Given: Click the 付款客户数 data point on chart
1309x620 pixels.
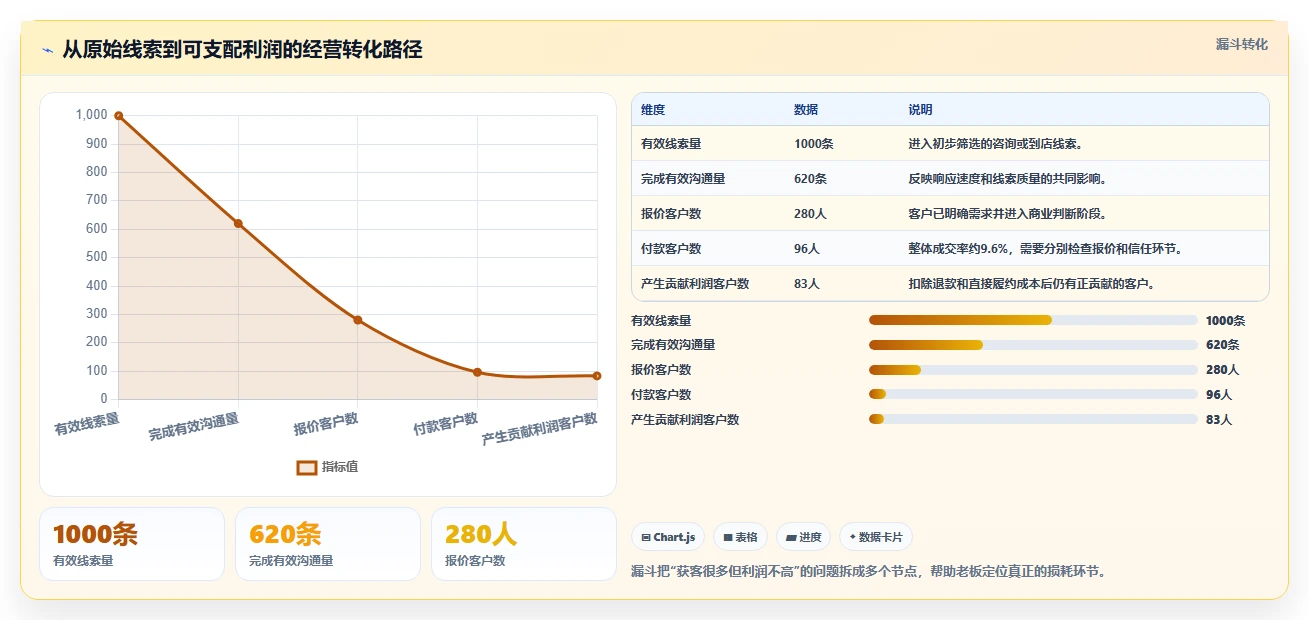Looking at the screenshot, I should pyautogui.click(x=477, y=372).
